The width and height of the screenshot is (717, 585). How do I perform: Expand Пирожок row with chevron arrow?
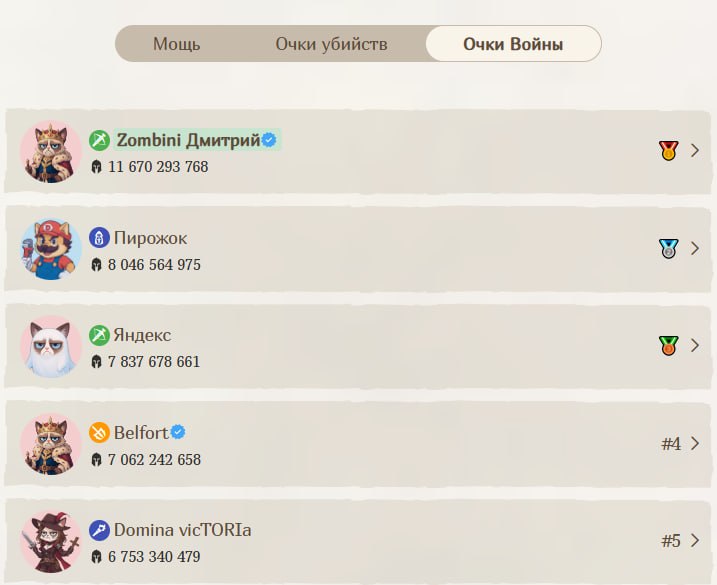pyautogui.click(x=695, y=249)
